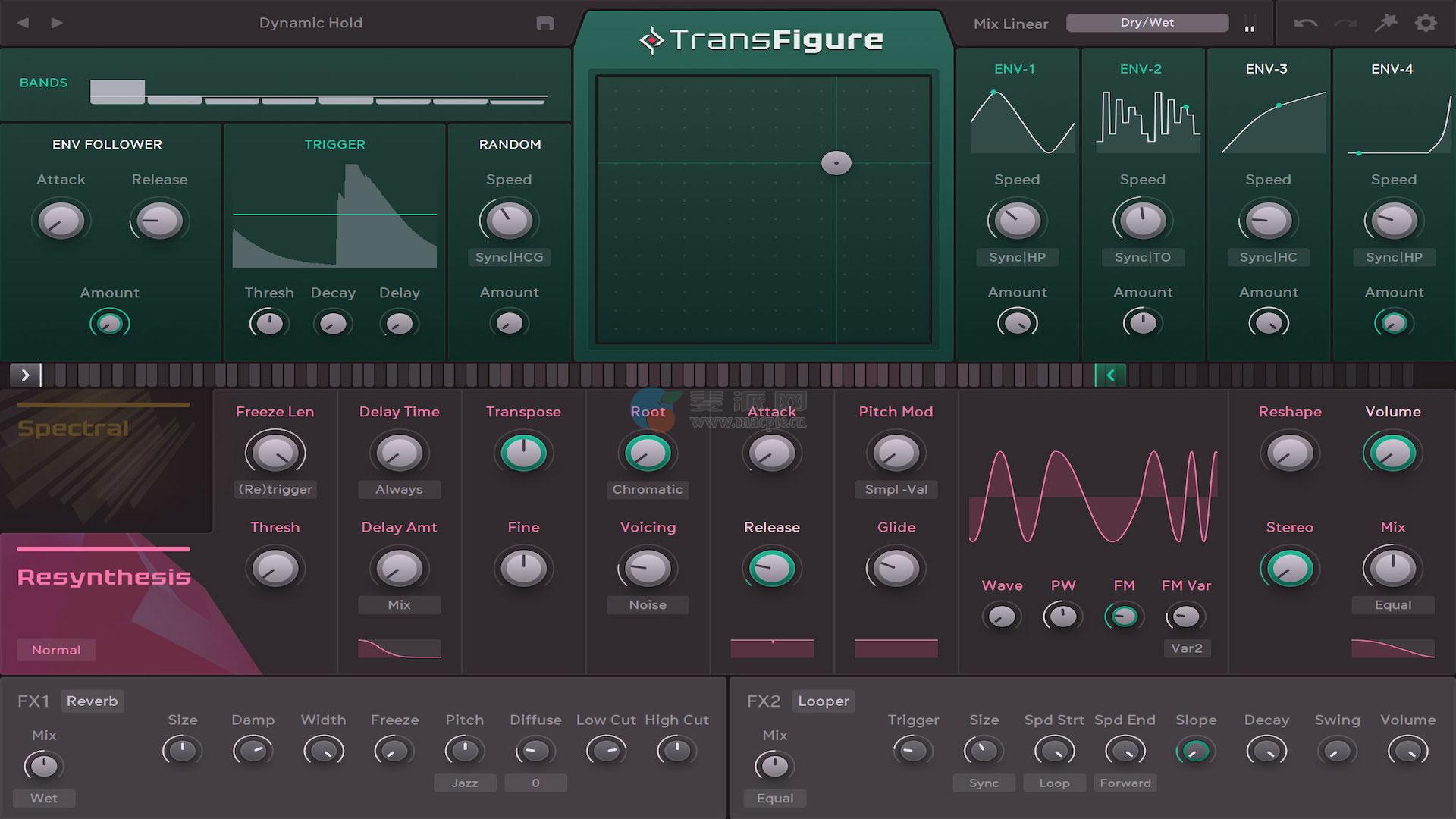Click the TransFigure logo icon
Image resolution: width=1456 pixels, height=819 pixels.
tap(651, 40)
